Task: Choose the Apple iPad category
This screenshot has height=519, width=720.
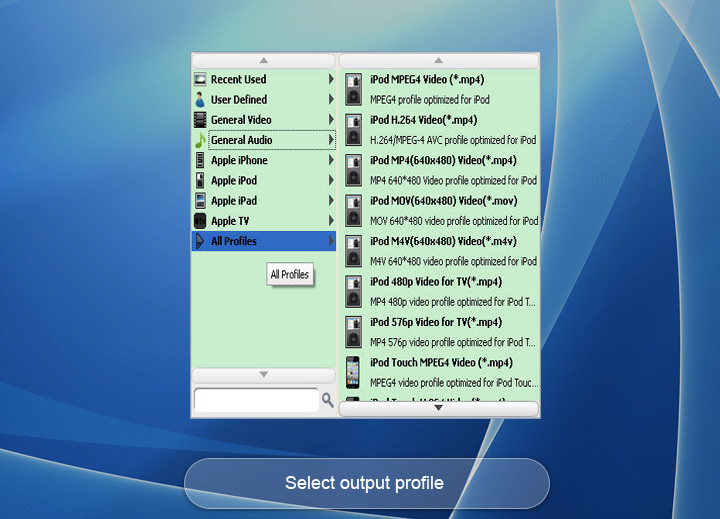Action: (264, 201)
